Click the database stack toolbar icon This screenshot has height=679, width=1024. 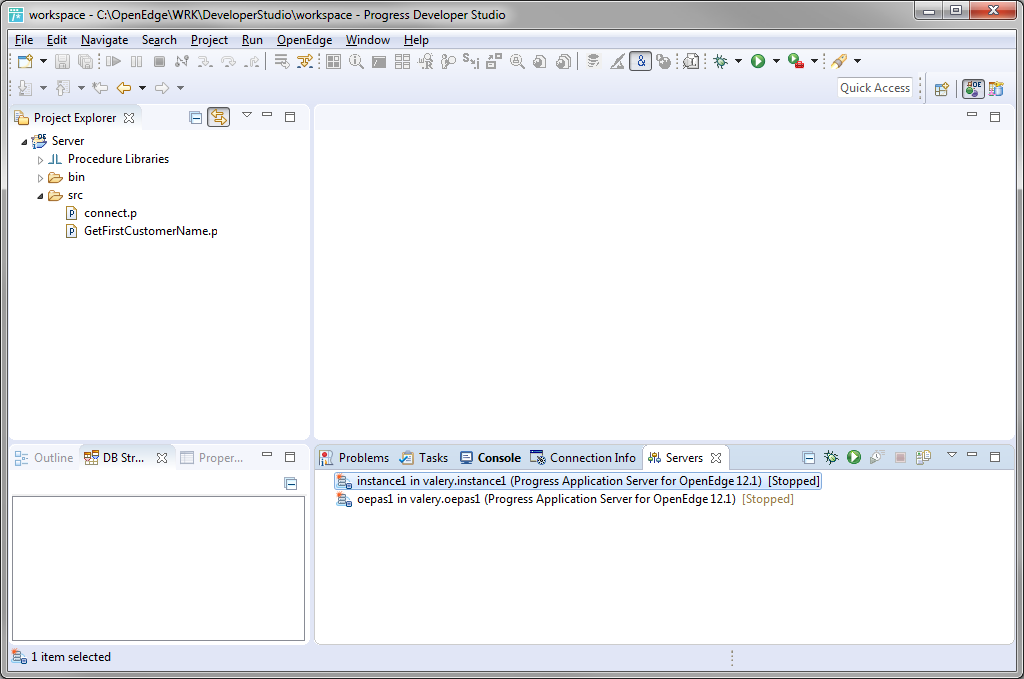pyautogui.click(x=593, y=61)
